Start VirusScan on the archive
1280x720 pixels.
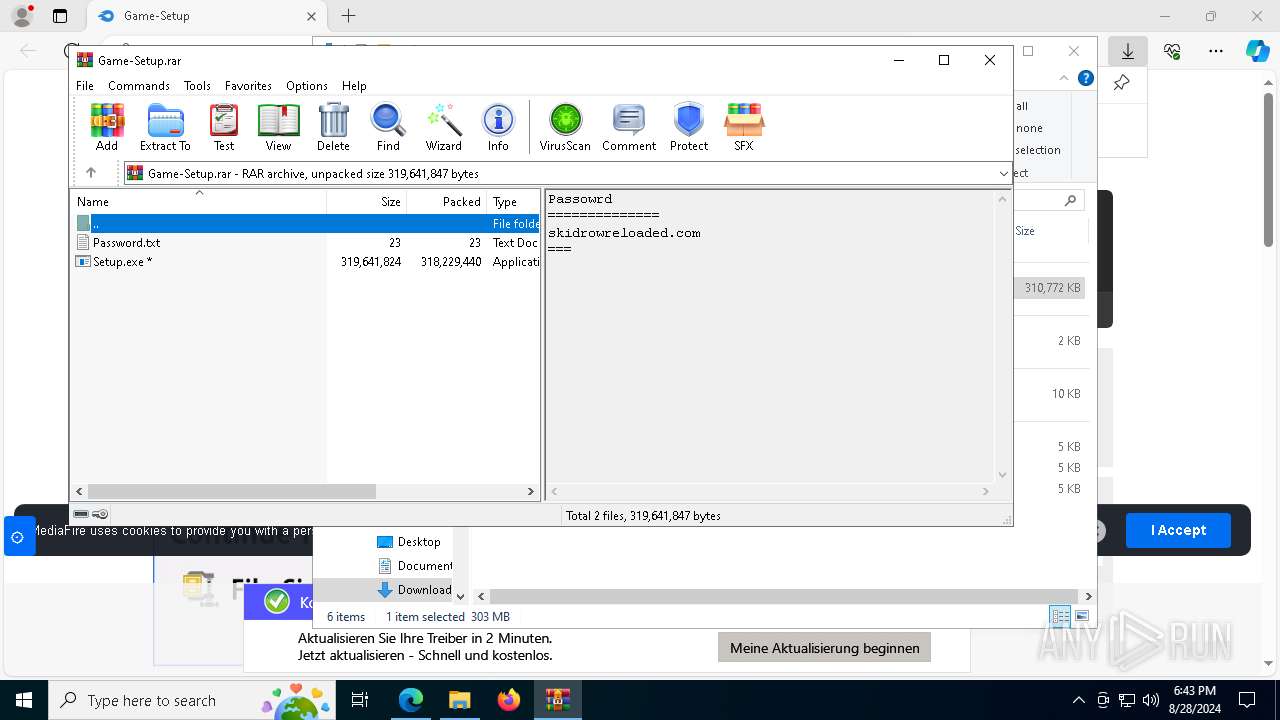(565, 127)
